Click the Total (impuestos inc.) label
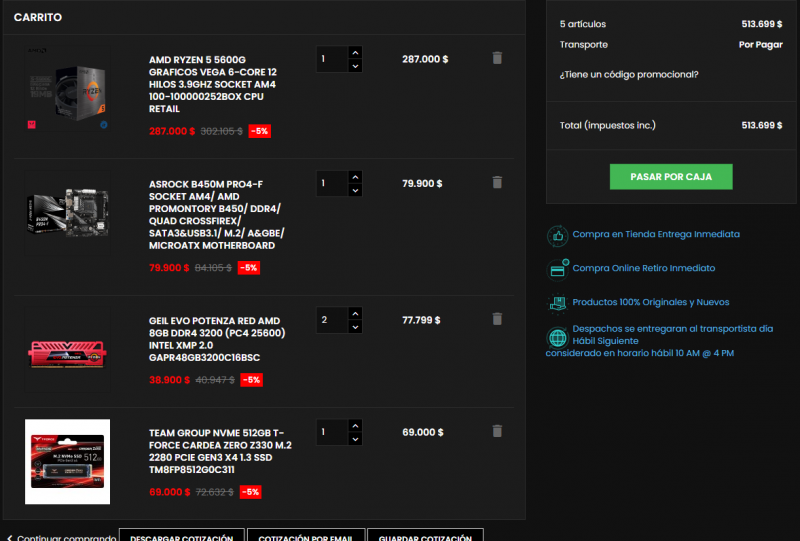 click(607, 125)
